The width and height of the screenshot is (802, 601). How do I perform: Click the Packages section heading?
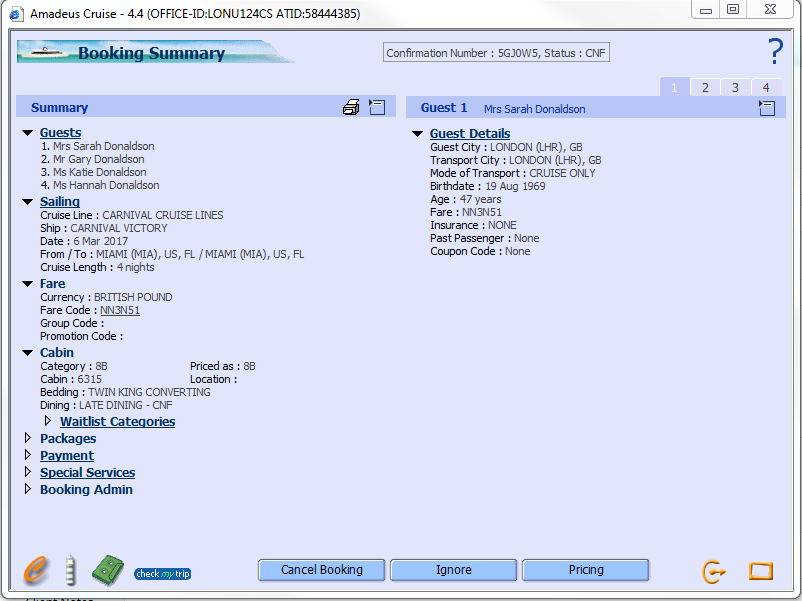tap(68, 439)
